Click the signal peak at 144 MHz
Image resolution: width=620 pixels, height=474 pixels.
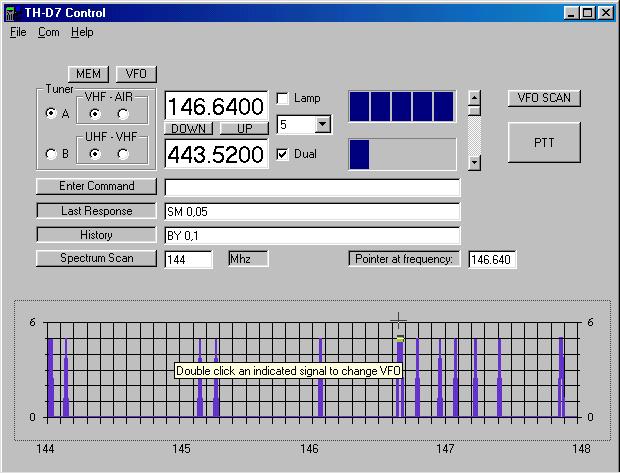(x=51, y=378)
